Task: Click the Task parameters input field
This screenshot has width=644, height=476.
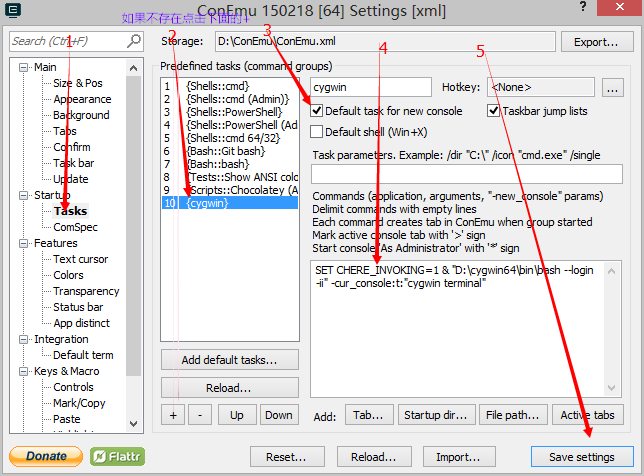Action: [x=467, y=174]
